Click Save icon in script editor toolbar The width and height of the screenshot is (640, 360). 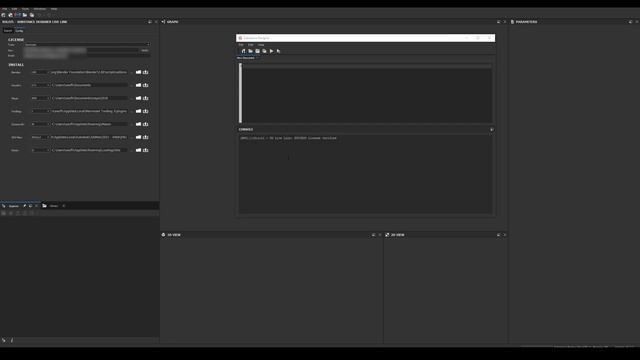(x=257, y=51)
